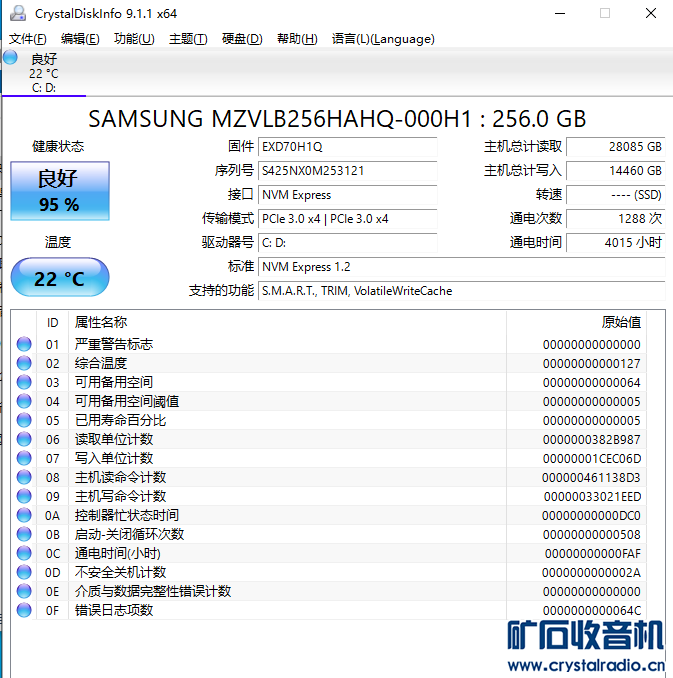Click raw value 0000000382B987
This screenshot has width=673, height=678.
592,440
